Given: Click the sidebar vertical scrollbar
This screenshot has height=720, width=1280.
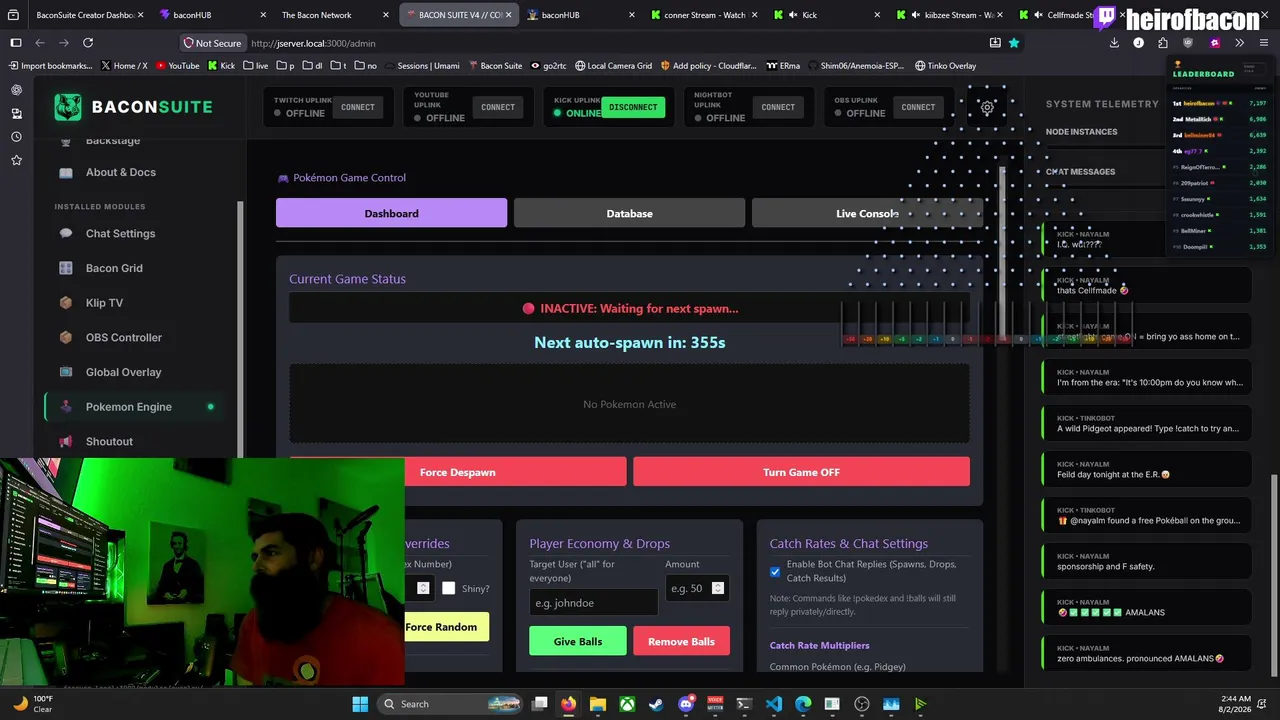Looking at the screenshot, I should click(240, 330).
